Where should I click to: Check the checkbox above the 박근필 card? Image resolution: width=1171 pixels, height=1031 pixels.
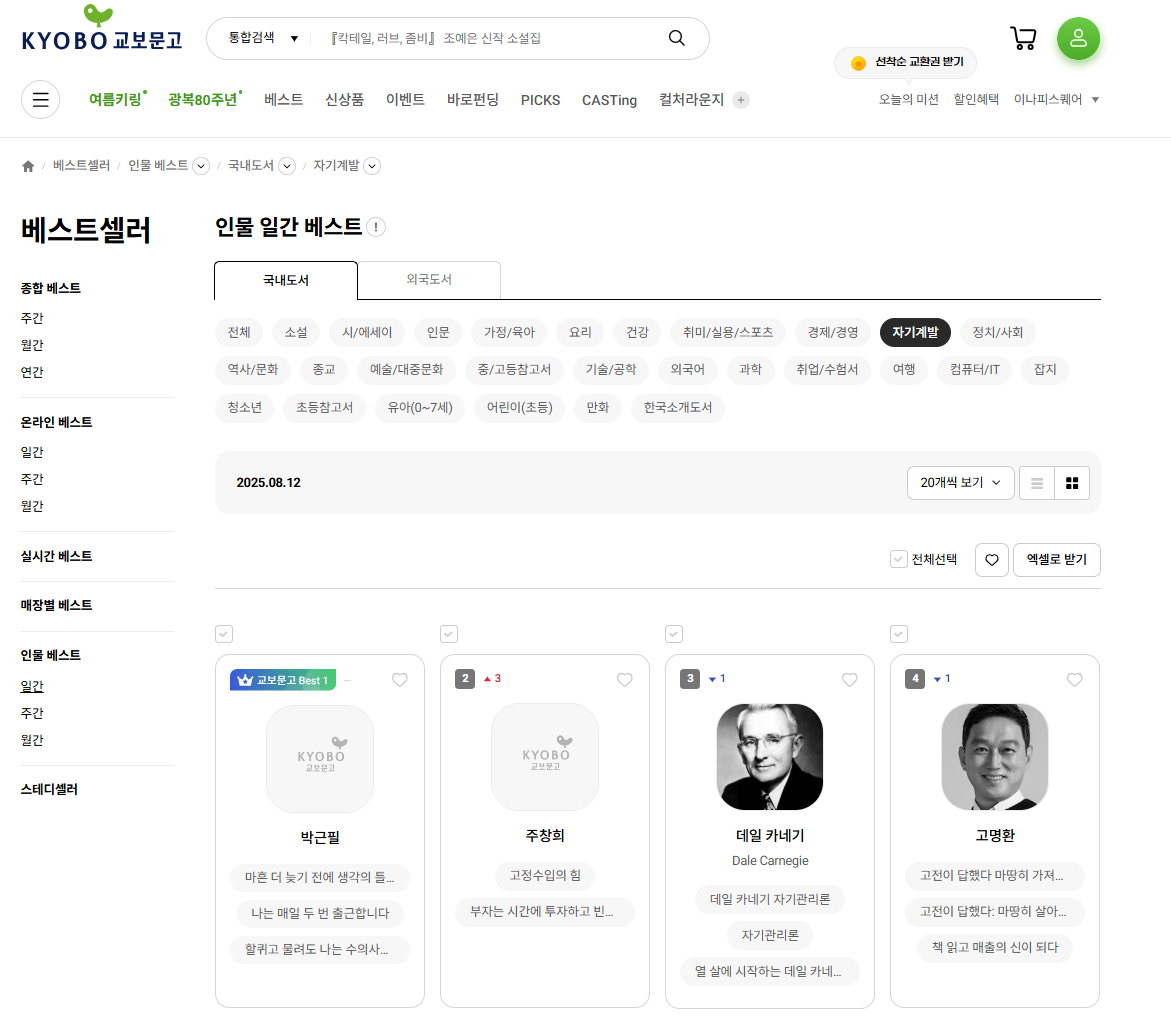point(223,633)
